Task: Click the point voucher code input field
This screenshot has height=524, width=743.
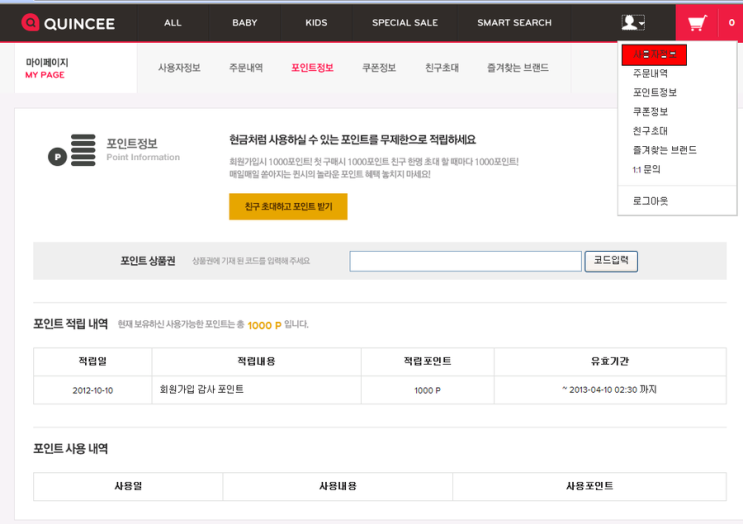Action: pos(465,261)
